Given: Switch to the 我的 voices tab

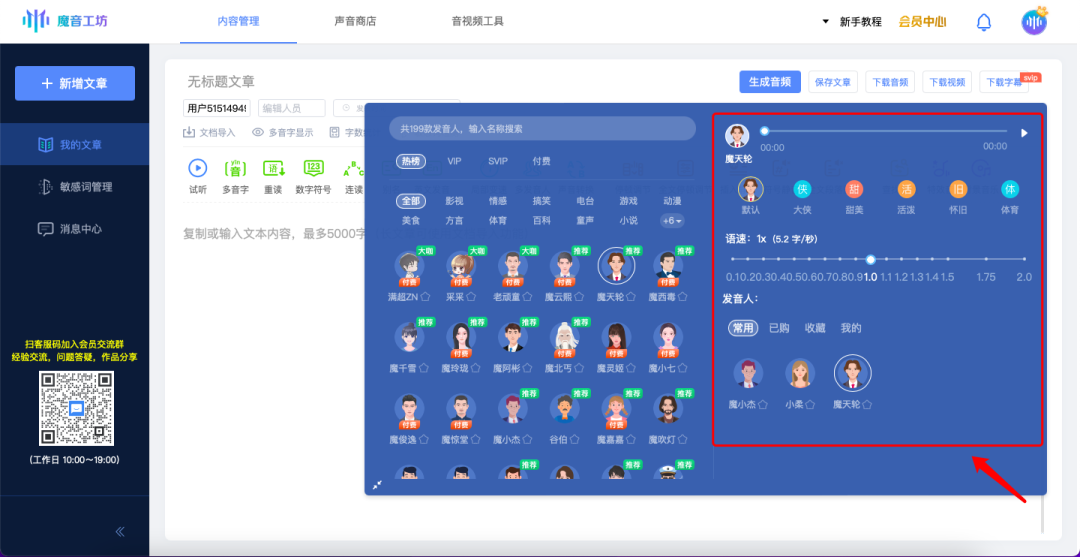Looking at the screenshot, I should pos(851,328).
